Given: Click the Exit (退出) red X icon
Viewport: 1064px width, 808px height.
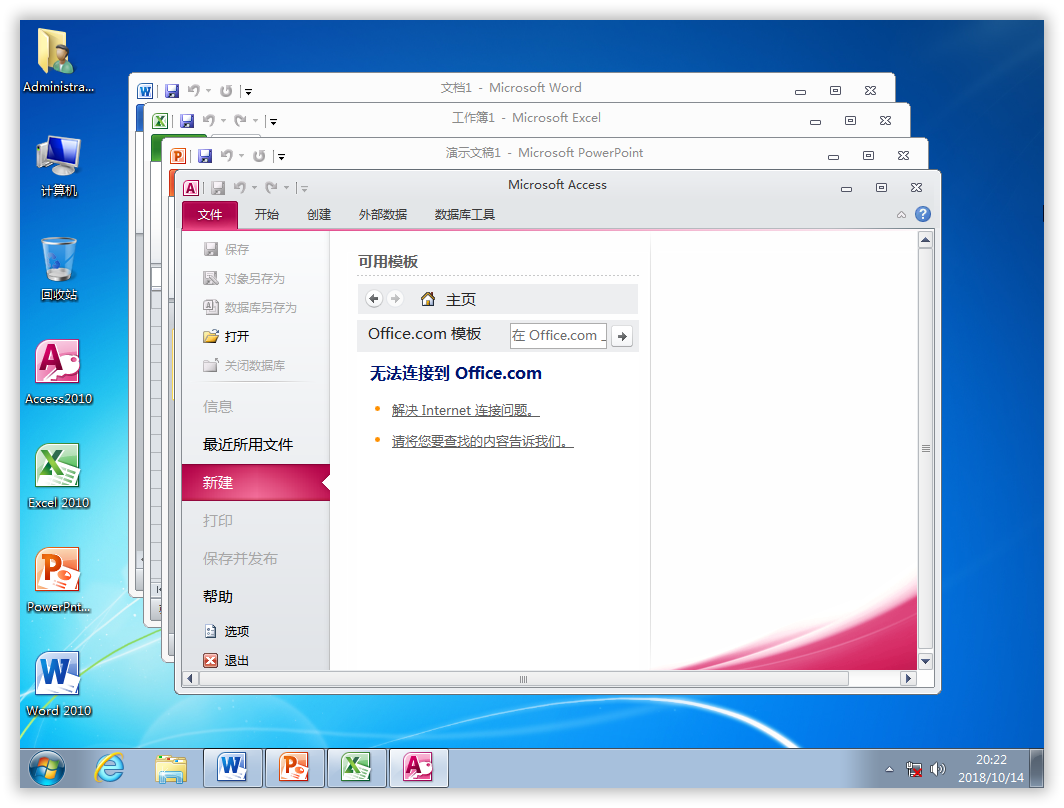Looking at the screenshot, I should (x=210, y=660).
